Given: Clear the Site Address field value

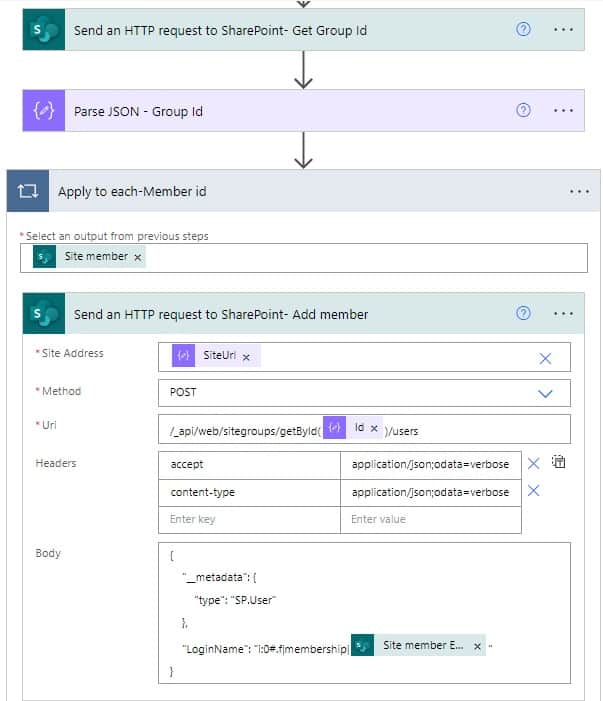Looking at the screenshot, I should point(545,358).
